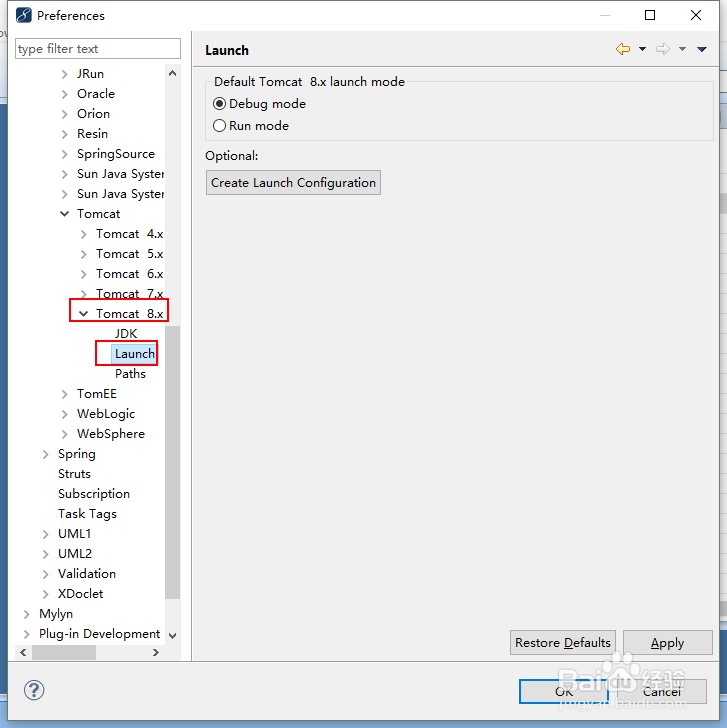Screen dimensions: 727x728
Task: Focus the type filter text field
Action: coord(97,49)
